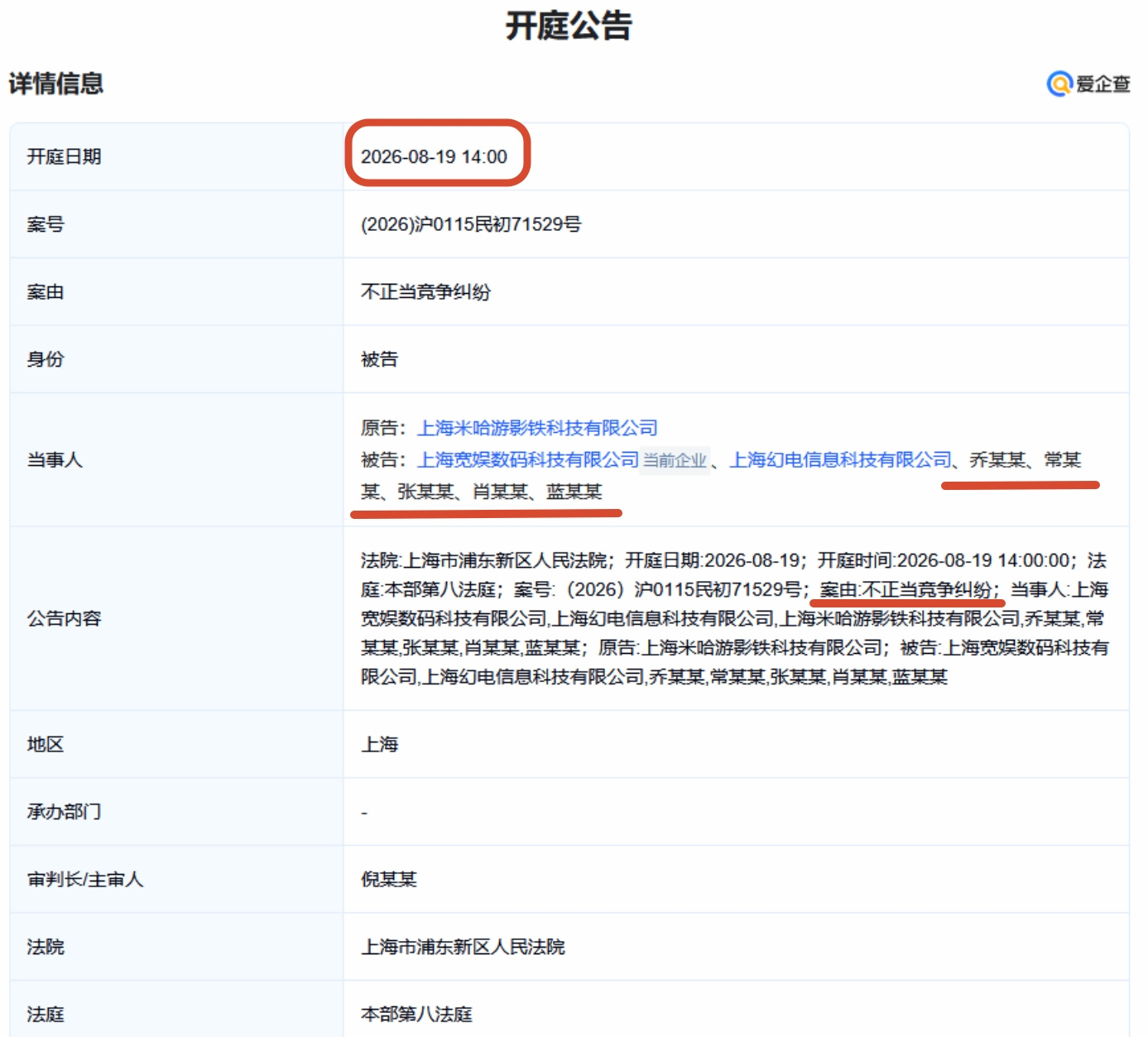The image size is (1148, 1037).
Task: Click the 公告内容 announcement paragraph text
Action: (x=734, y=618)
